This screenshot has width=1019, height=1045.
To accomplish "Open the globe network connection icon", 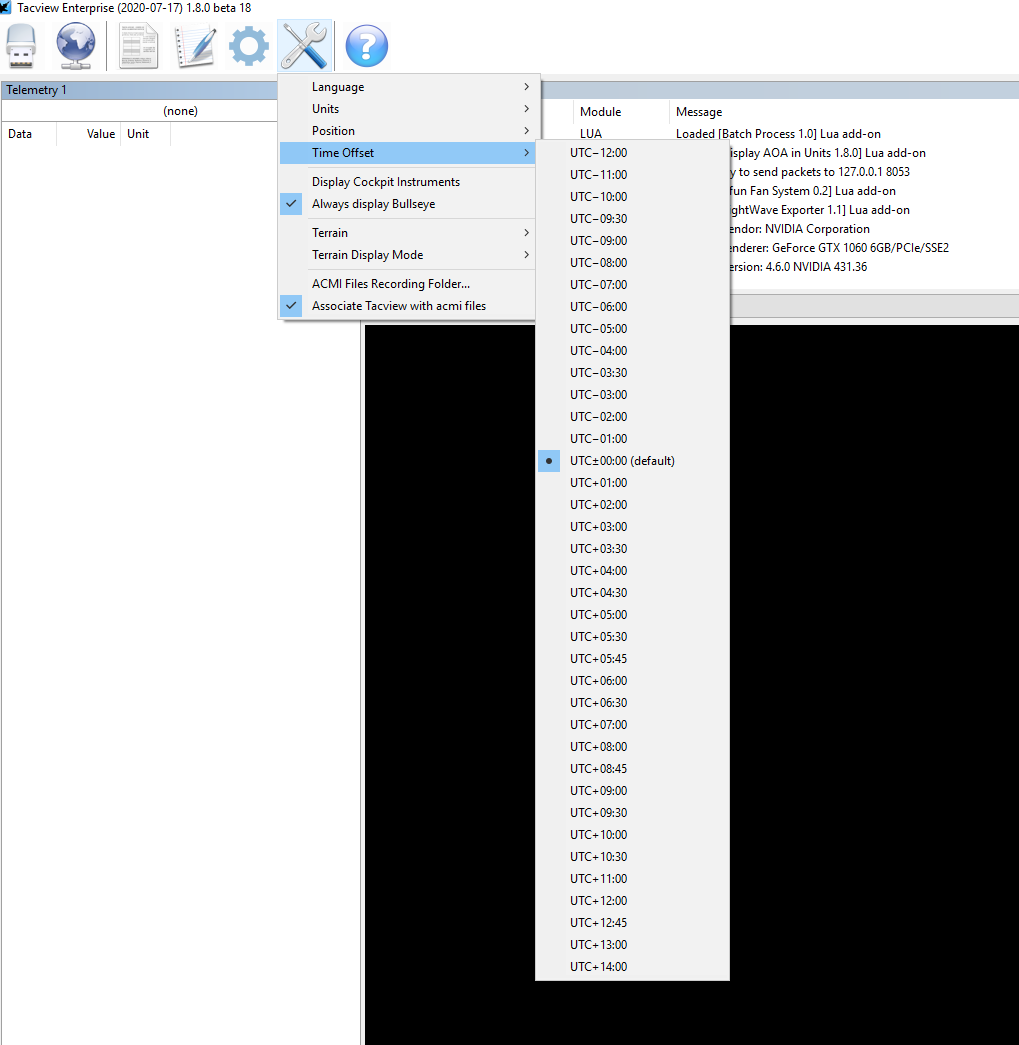I will point(75,45).
